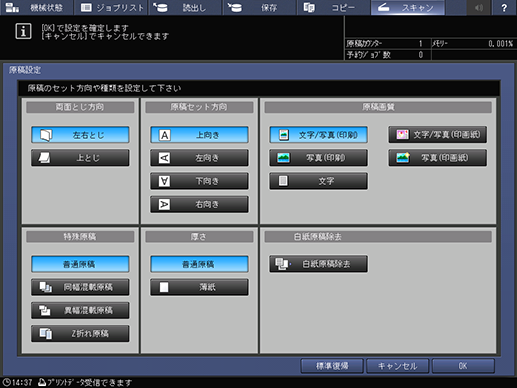Screen dimensions: 517x388
Task: Open the ジョブリスト job list tab
Action: pos(111,7)
